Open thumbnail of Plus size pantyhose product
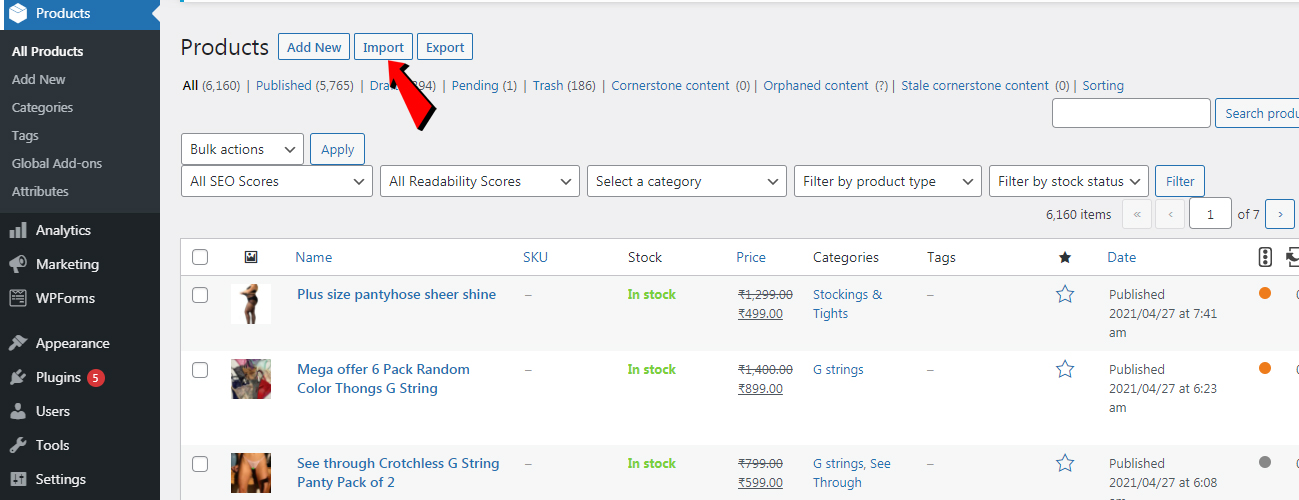The width and height of the screenshot is (1299, 500). pyautogui.click(x=251, y=304)
